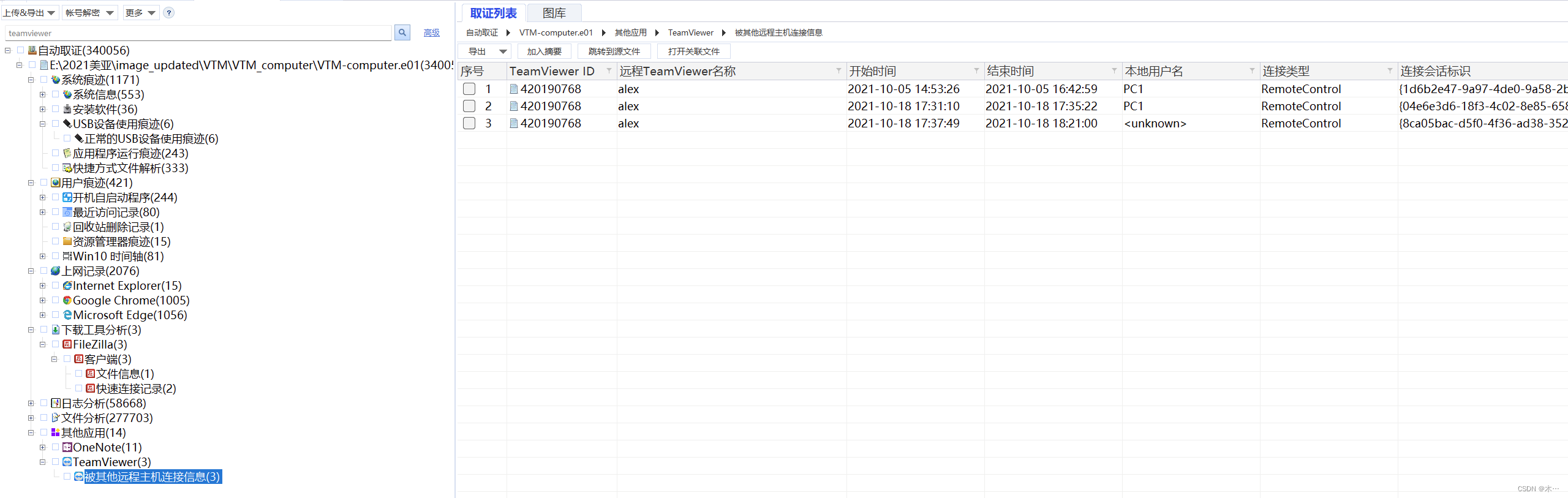Click the 回收站删除记录 recycle icon

click(x=67, y=227)
